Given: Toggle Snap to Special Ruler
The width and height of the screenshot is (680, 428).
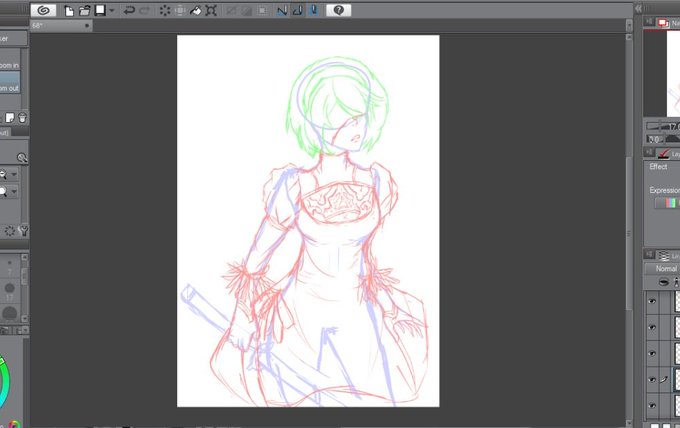Looking at the screenshot, I should click(x=298, y=10).
